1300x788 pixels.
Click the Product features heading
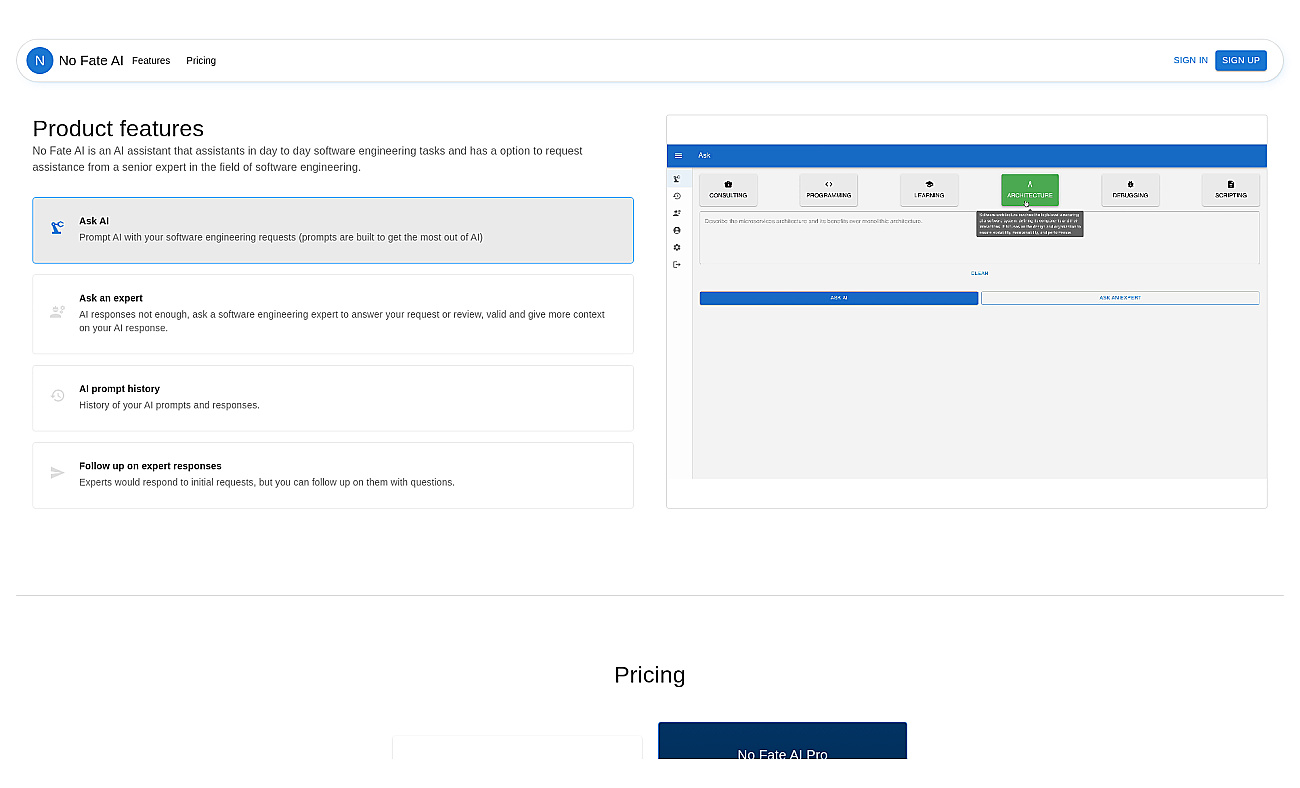pos(118,128)
